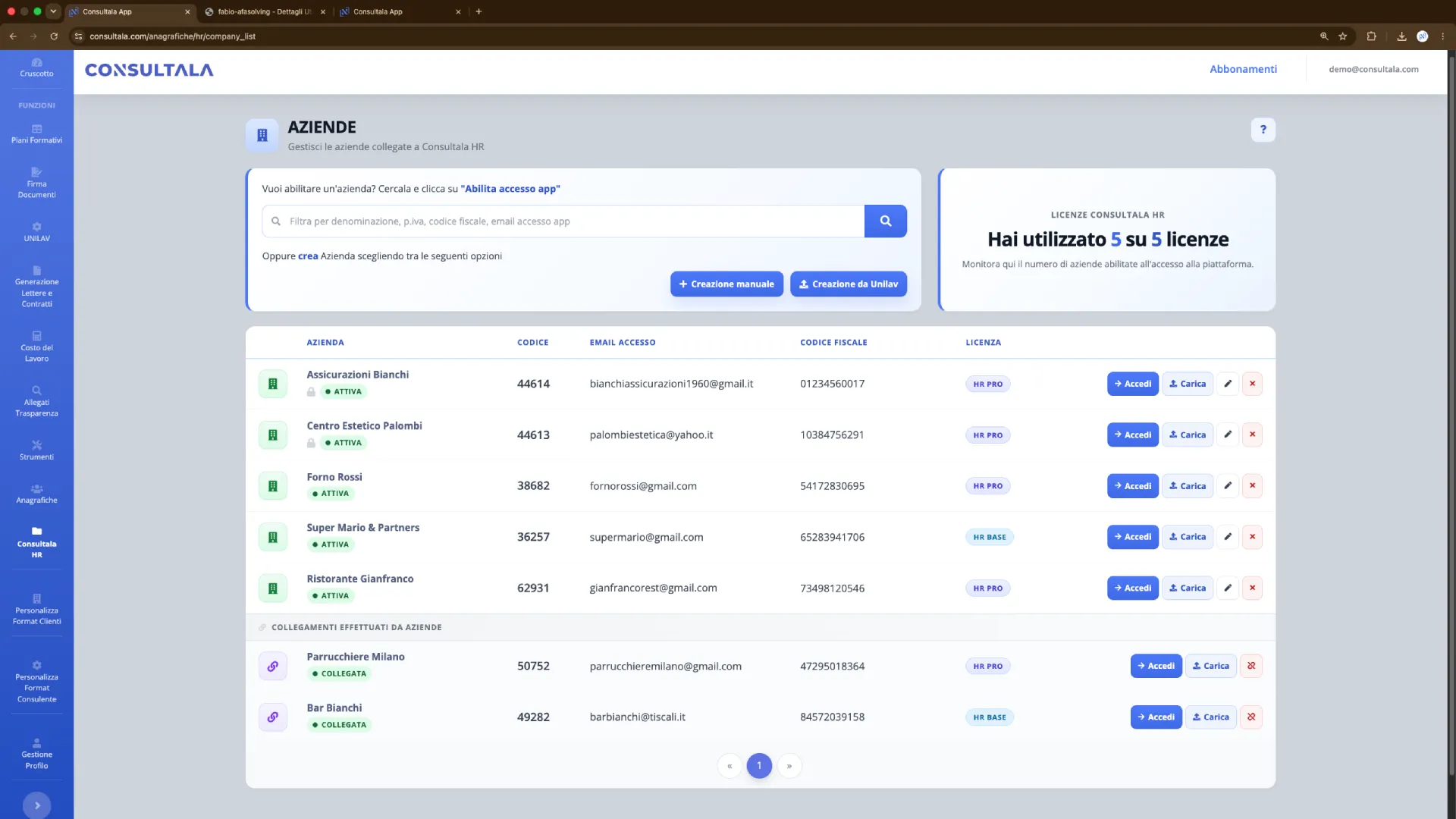The width and height of the screenshot is (1456, 819).
Task: Open Gestione Profilo in the sidebar
Action: [36, 754]
